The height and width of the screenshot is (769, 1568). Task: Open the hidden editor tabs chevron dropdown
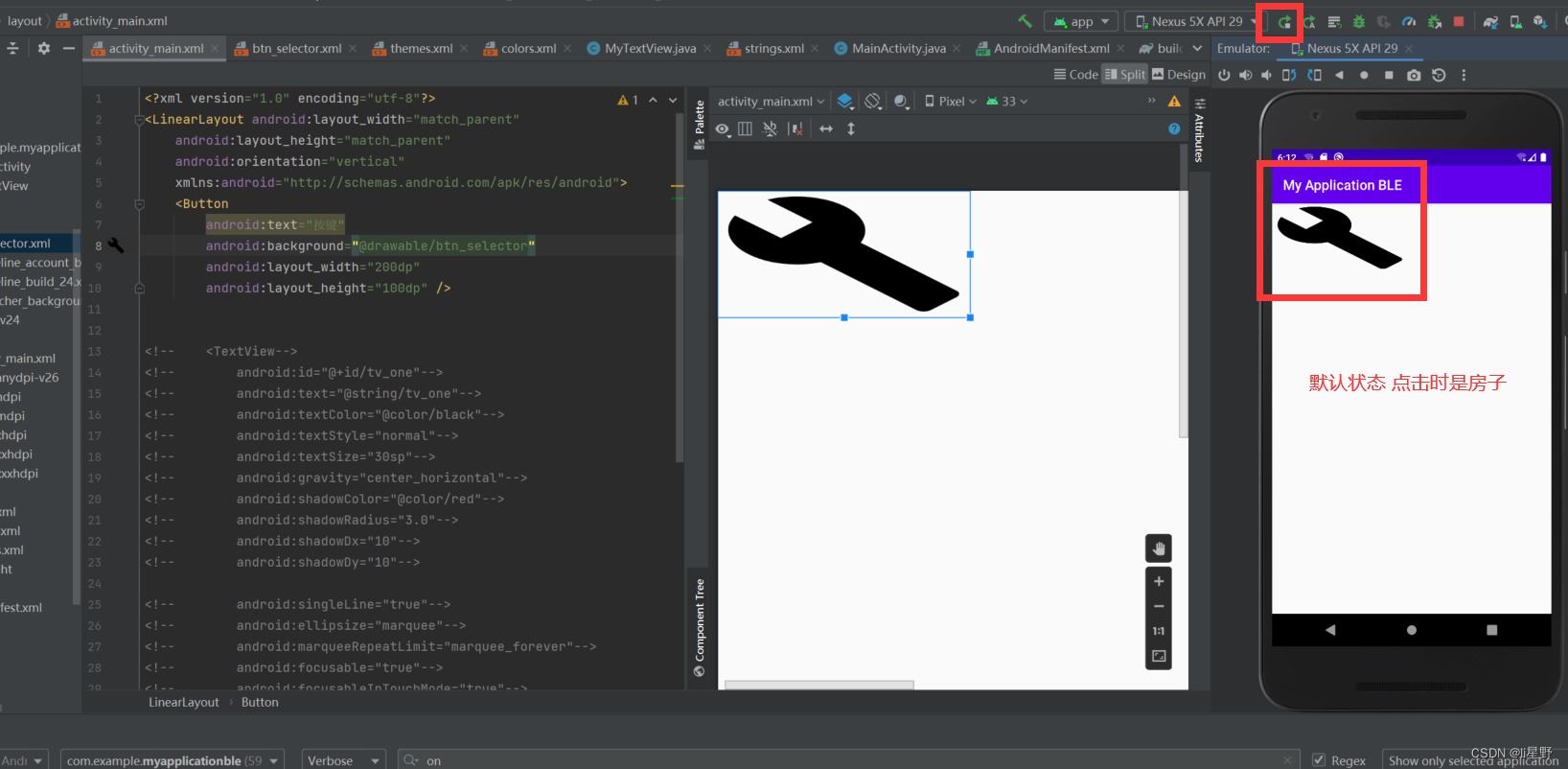pyautogui.click(x=1197, y=48)
